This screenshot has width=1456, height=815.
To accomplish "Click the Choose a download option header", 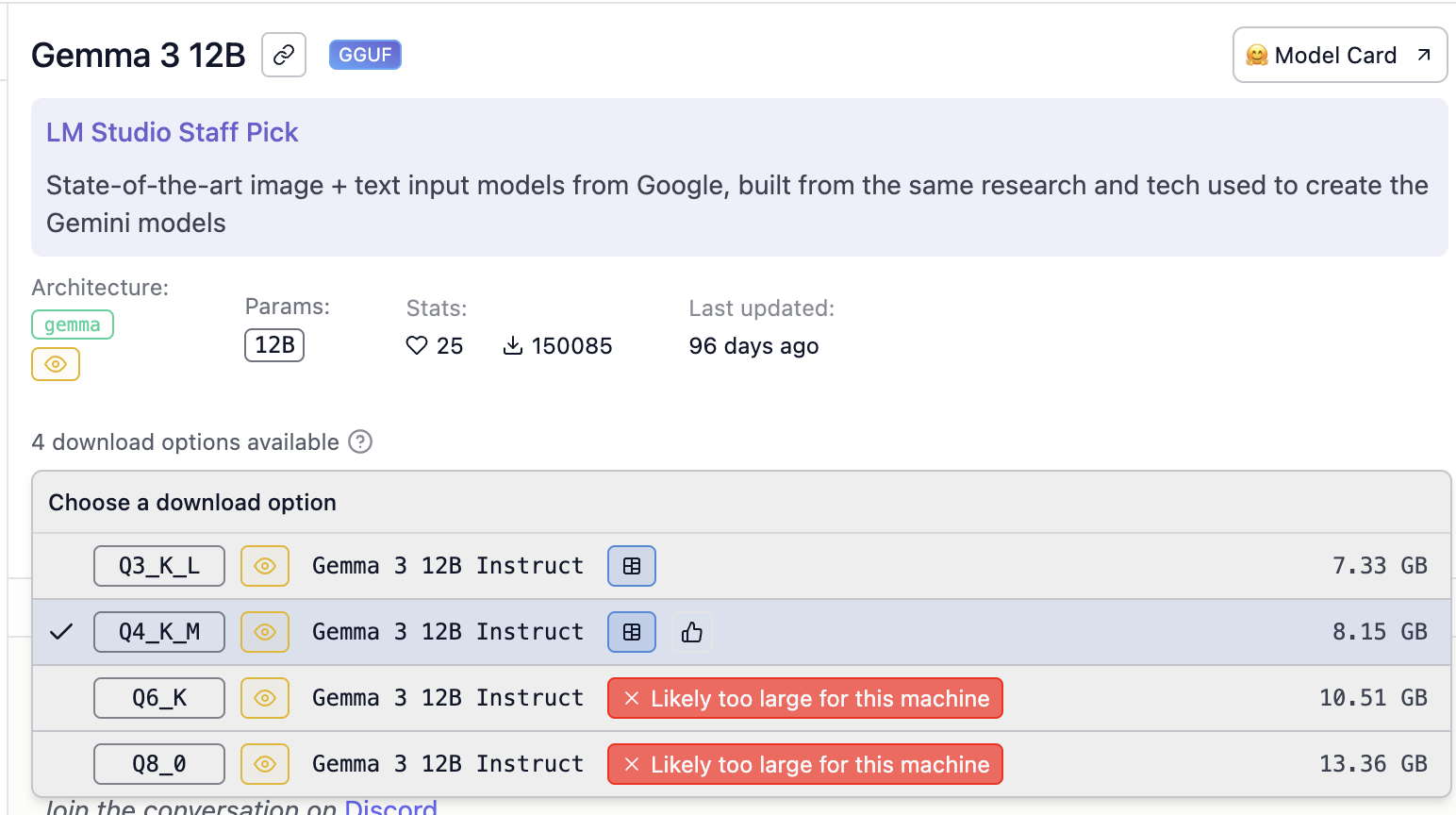I will 192,503.
